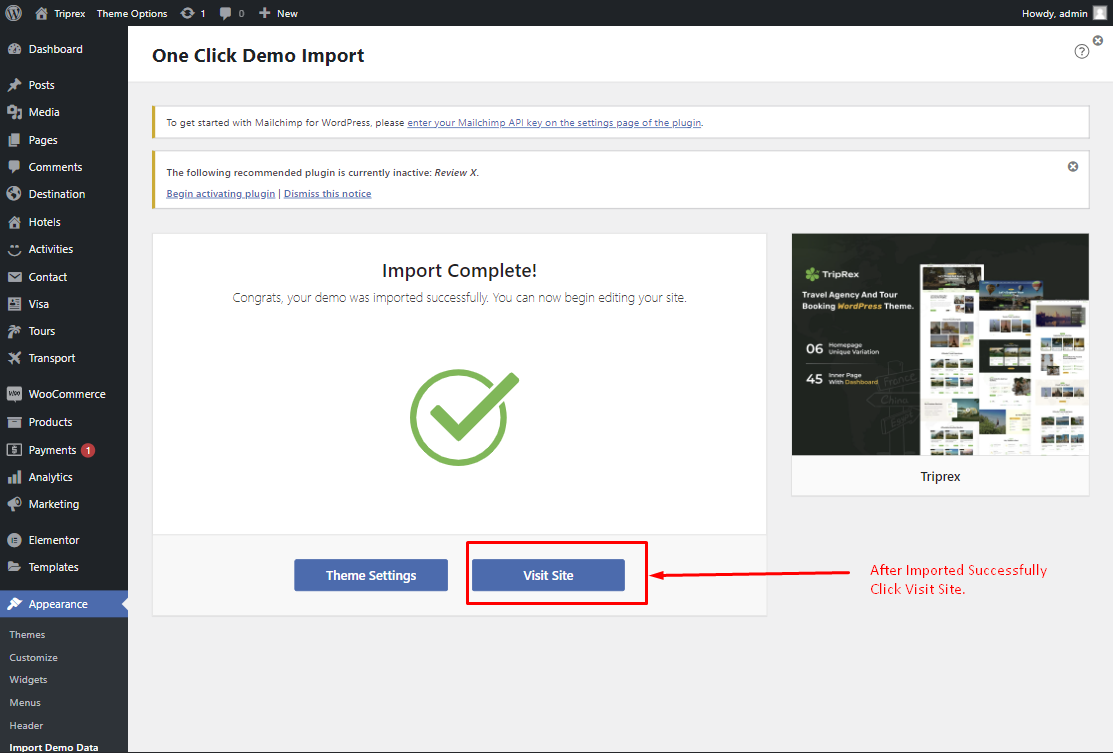Open Menus submenu item
The image size is (1113, 753).
click(25, 703)
